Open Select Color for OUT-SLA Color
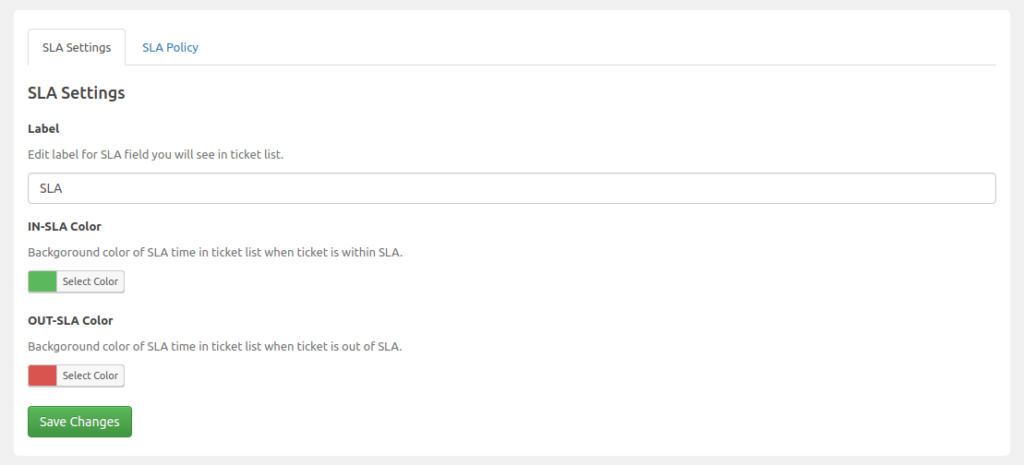Image resolution: width=1024 pixels, height=465 pixels. 90,376
